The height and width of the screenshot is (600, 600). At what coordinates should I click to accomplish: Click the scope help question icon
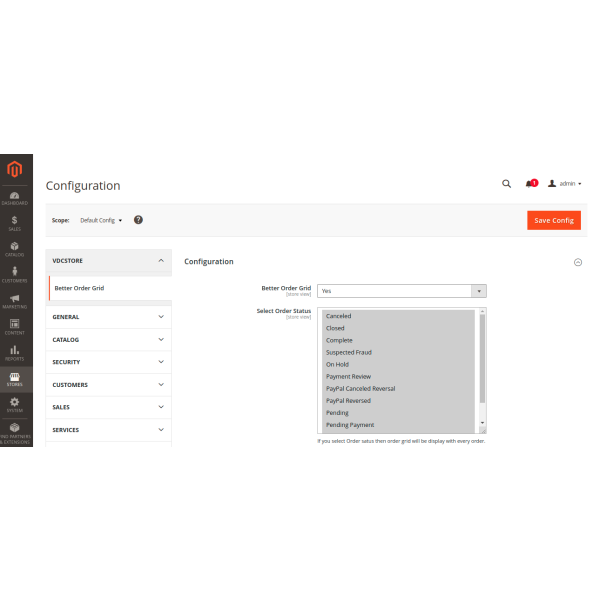[138, 220]
